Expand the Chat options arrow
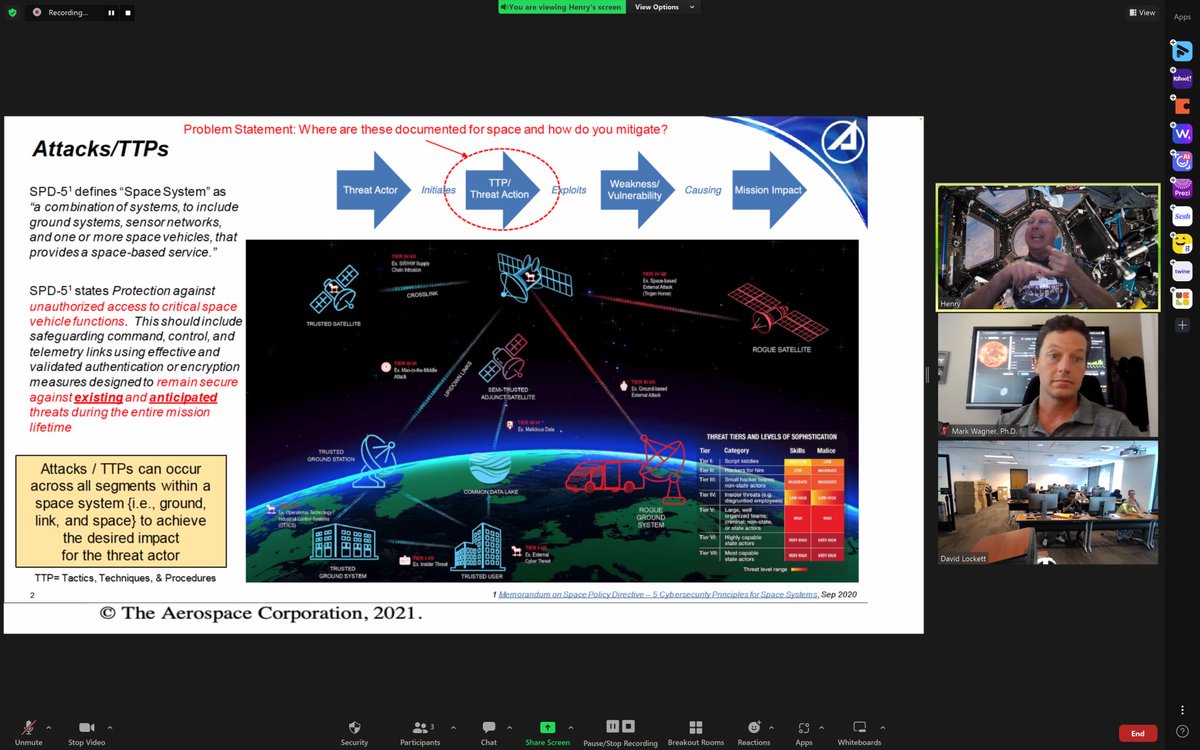This screenshot has width=1200, height=750. (x=510, y=727)
